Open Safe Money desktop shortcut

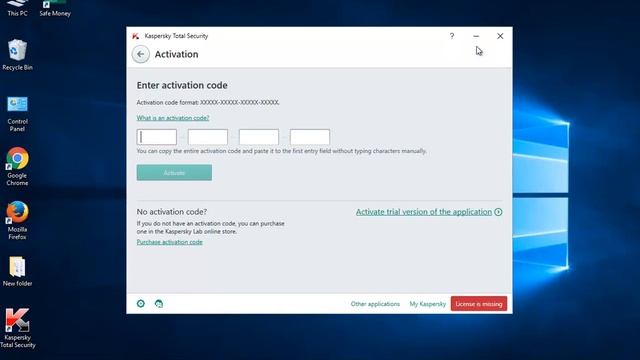click(55, 9)
